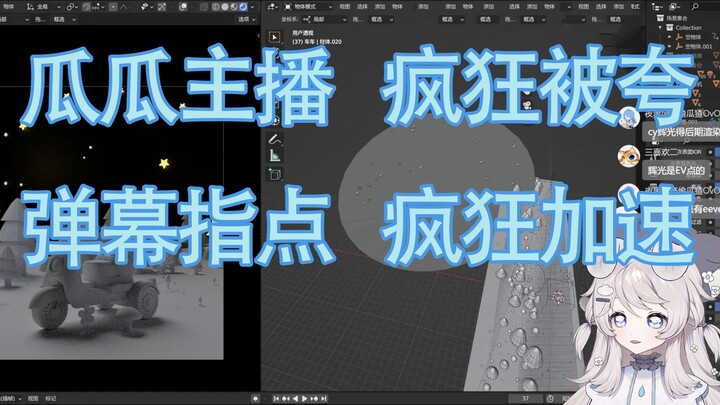
Task: Click the pivot point link icon
Action: (x=72, y=7)
